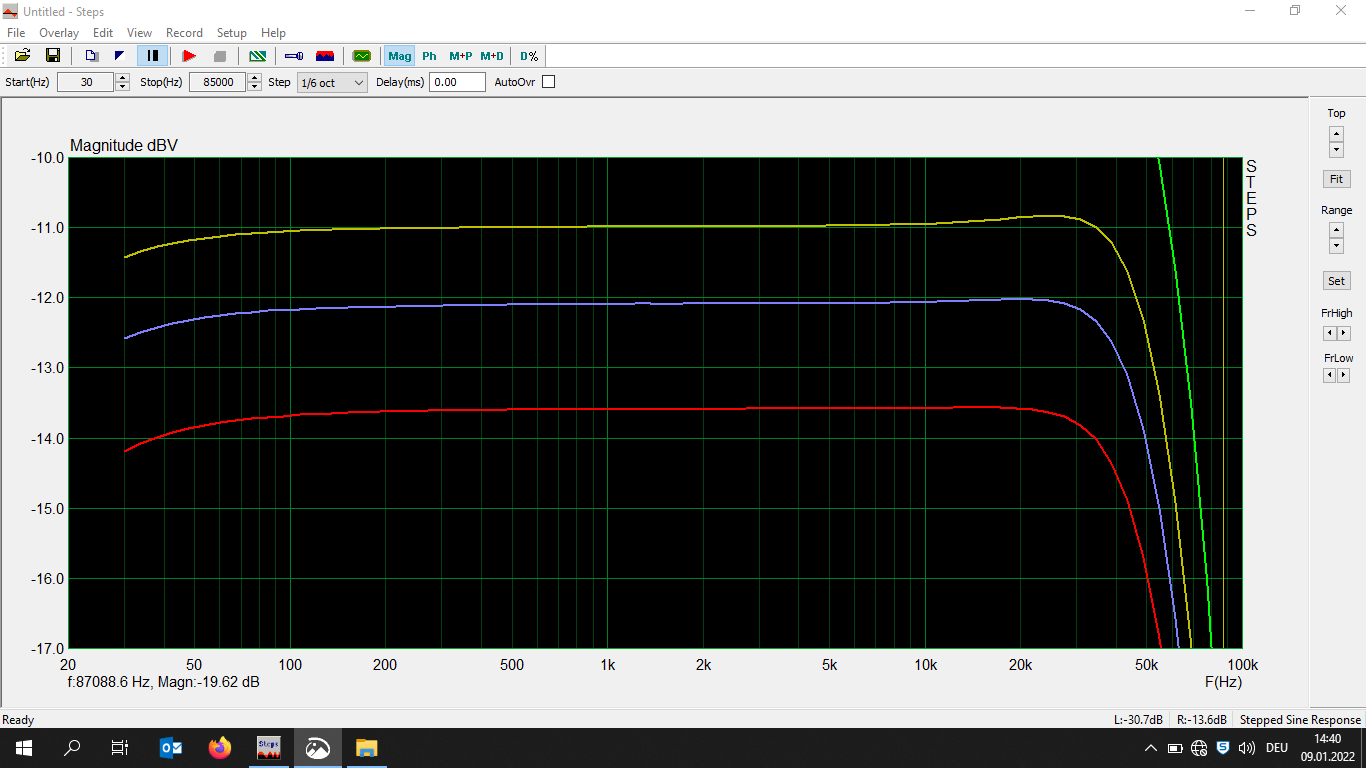Open Outlook from the taskbar
Image resolution: width=1366 pixels, height=768 pixels.
coord(171,748)
